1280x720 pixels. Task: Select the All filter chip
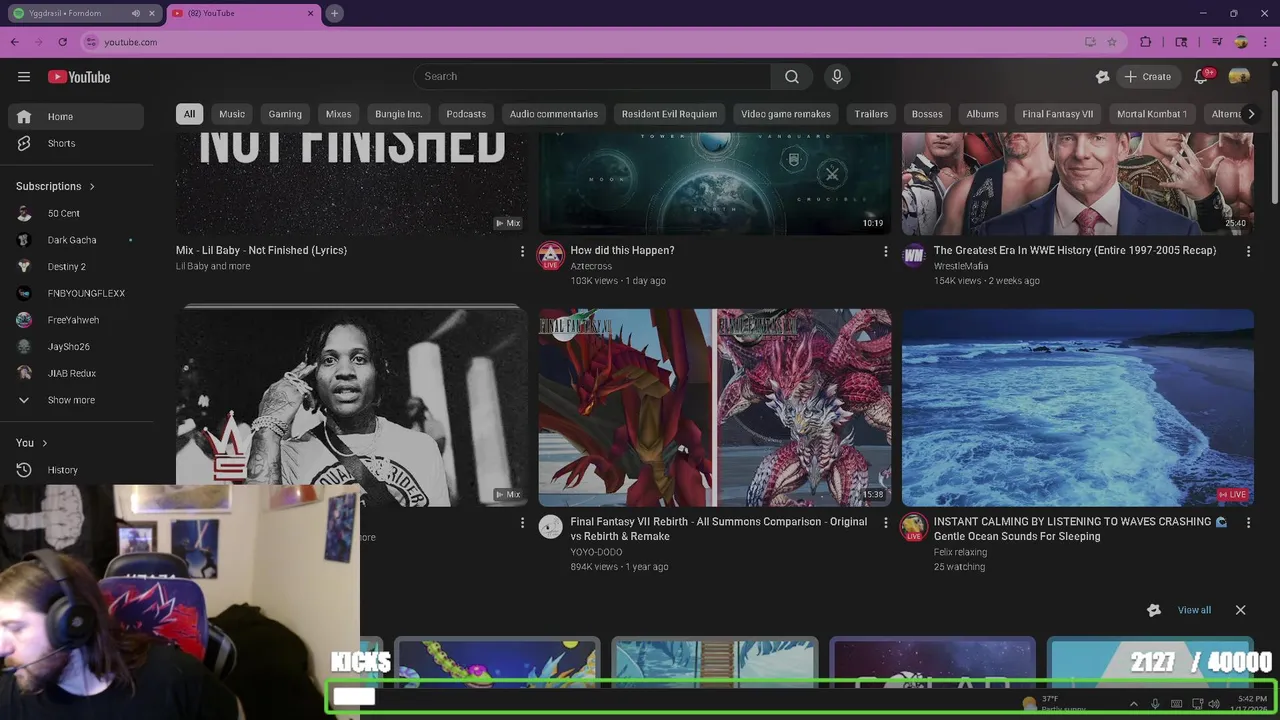coord(189,114)
